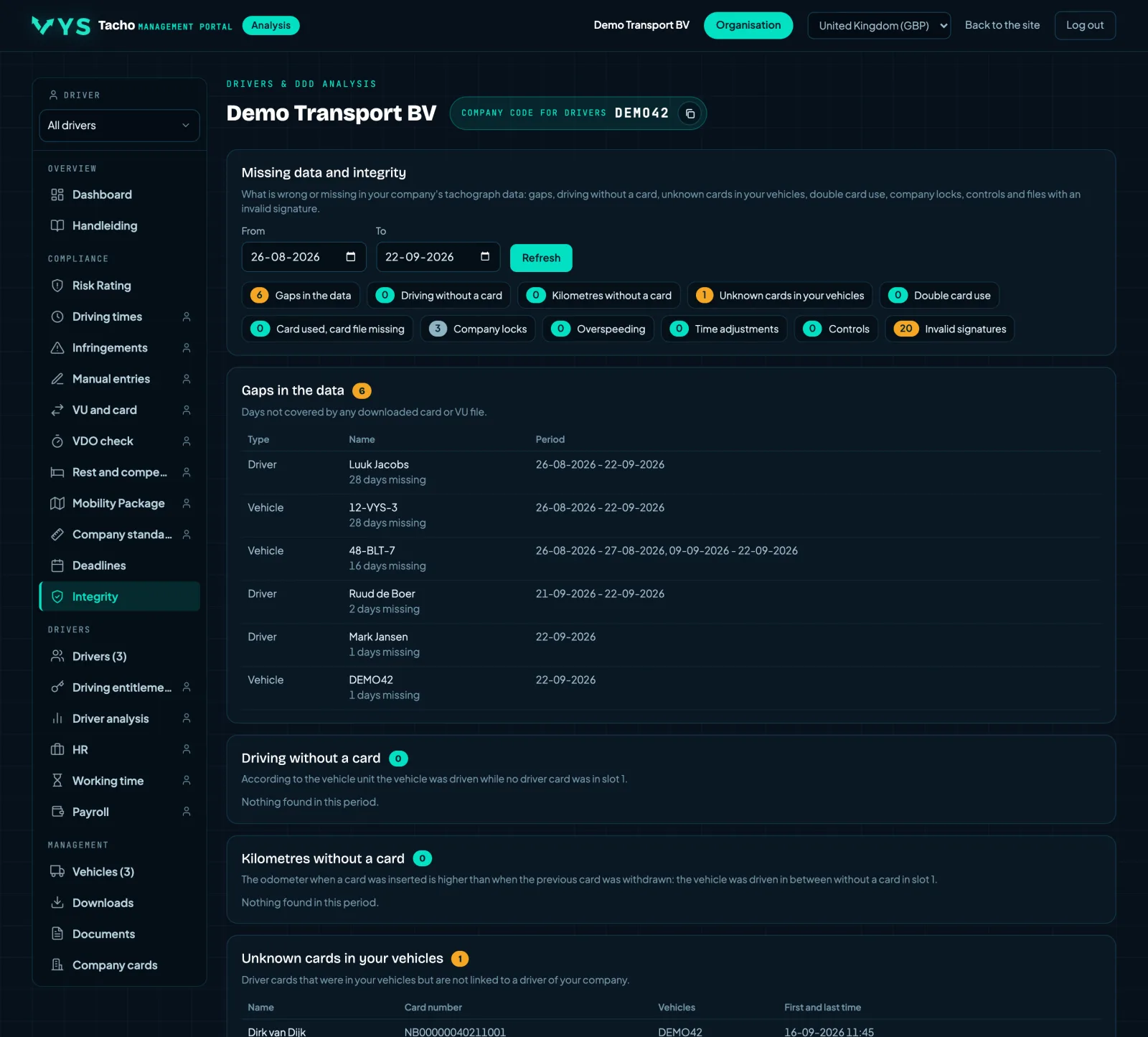Open Integrity in the sidebar

120,596
